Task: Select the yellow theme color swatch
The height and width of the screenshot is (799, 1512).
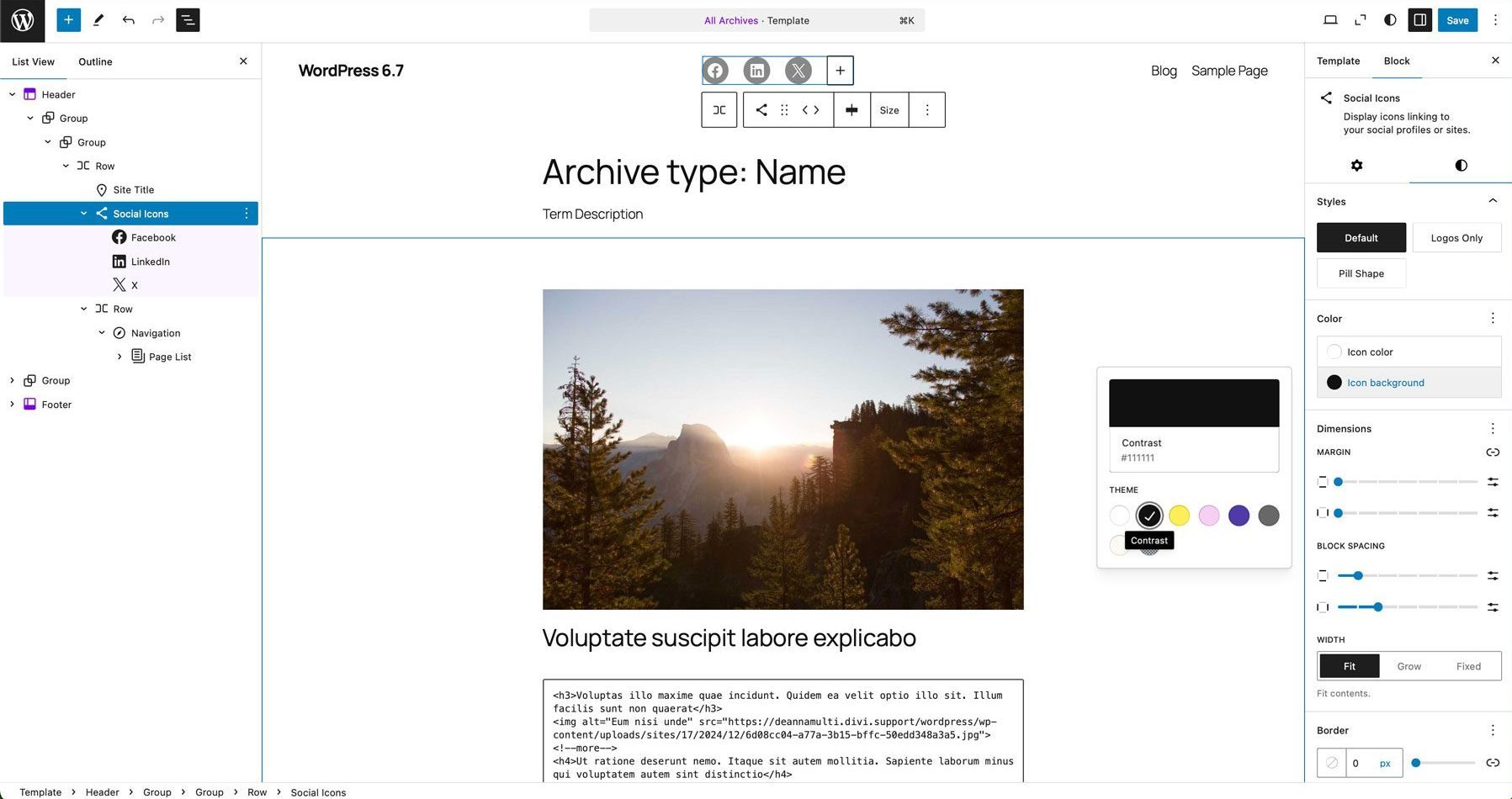Action: click(1179, 516)
